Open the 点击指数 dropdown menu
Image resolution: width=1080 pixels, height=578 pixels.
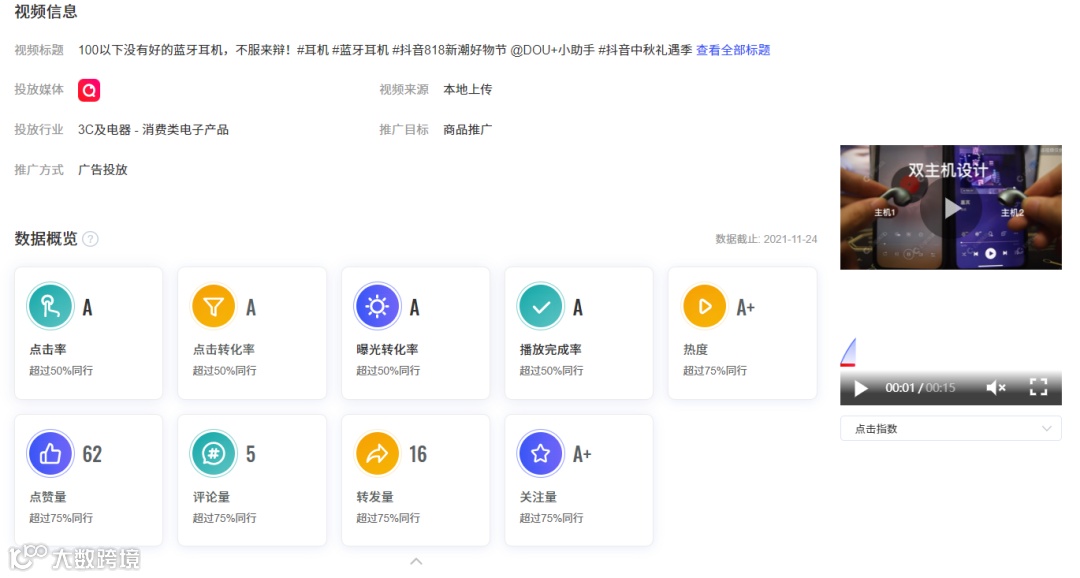[950, 428]
